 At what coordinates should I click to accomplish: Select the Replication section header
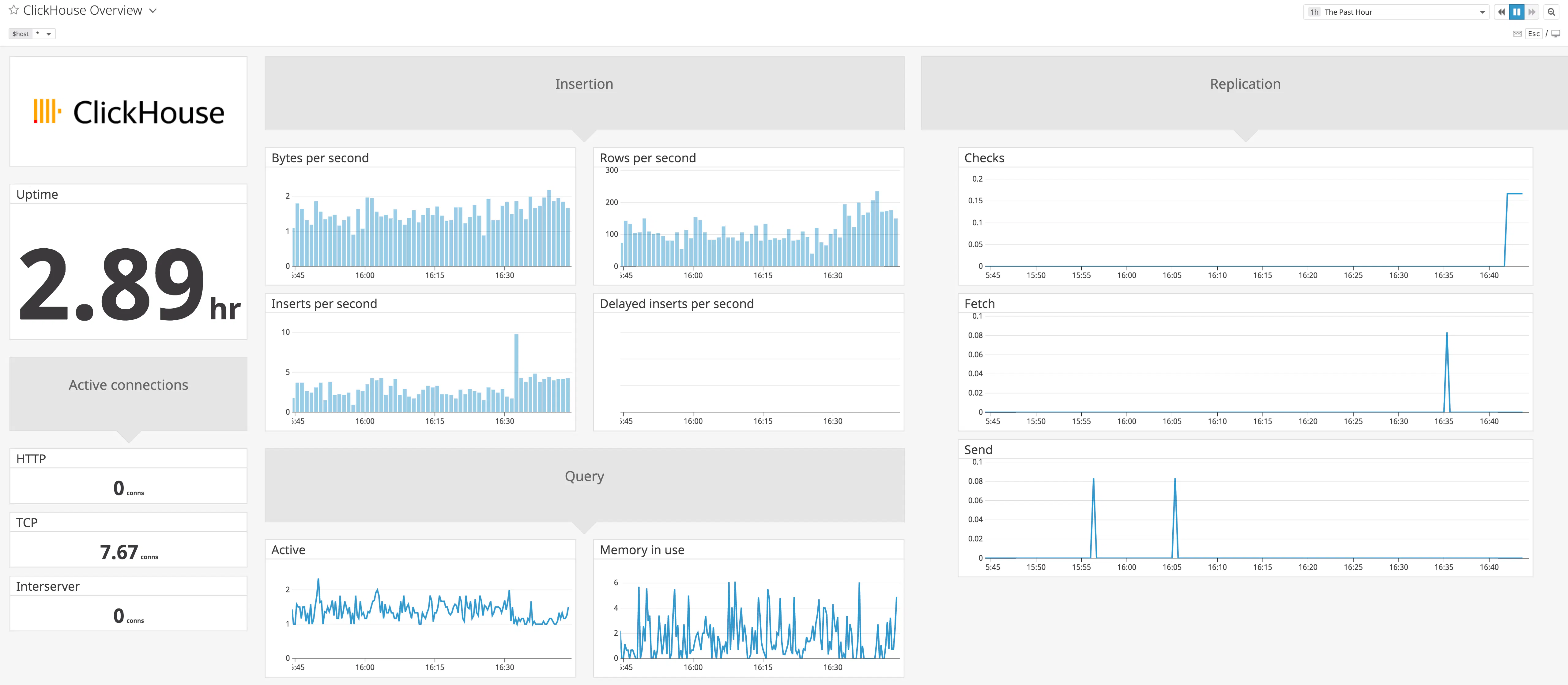tap(1244, 84)
